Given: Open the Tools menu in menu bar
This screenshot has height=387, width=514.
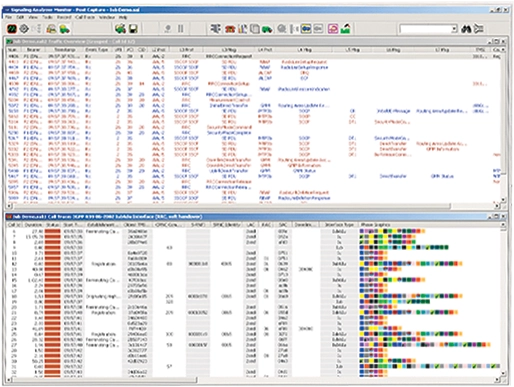Looking at the screenshot, I should coord(47,17).
